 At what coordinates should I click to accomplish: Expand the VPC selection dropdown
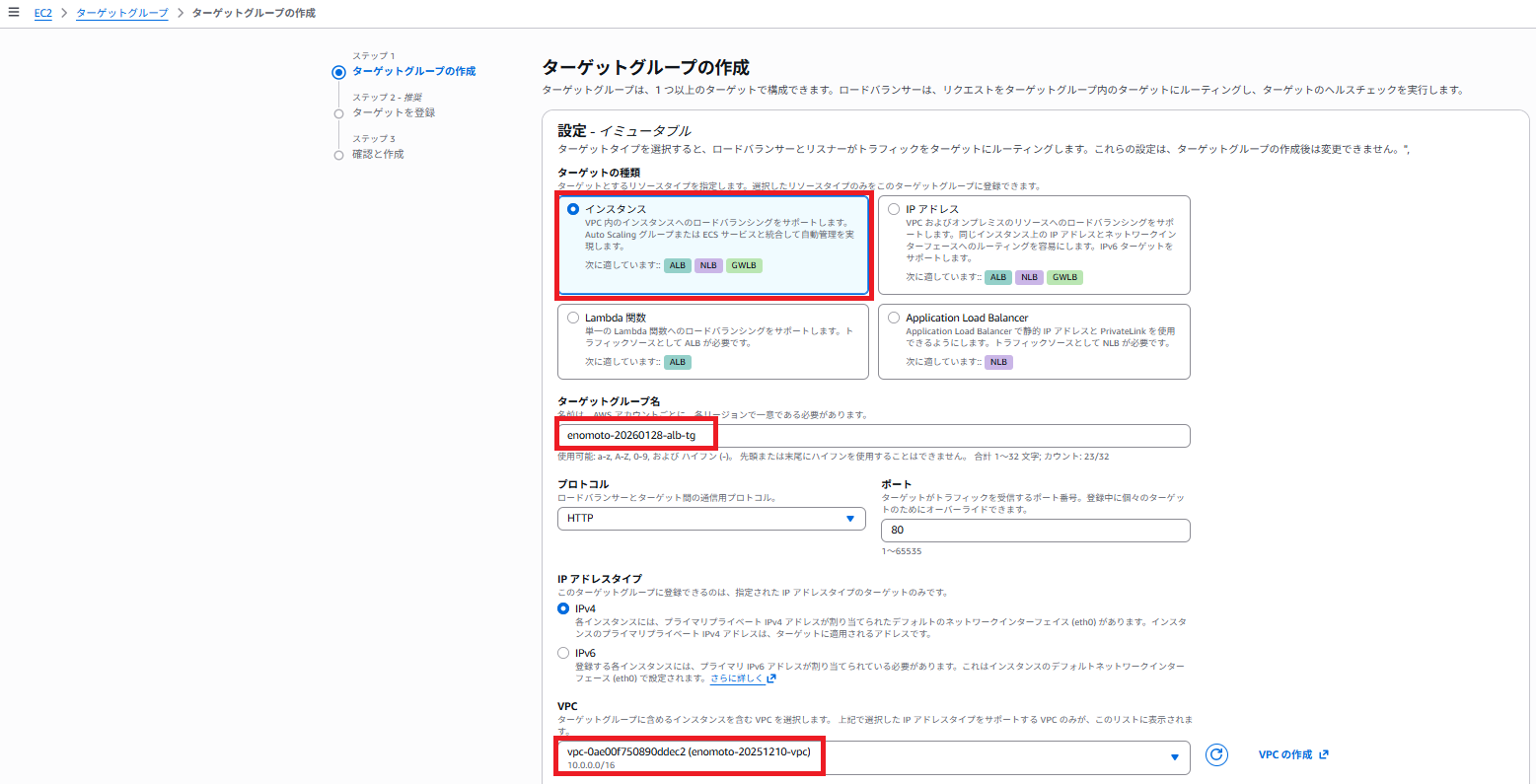[x=1174, y=757]
